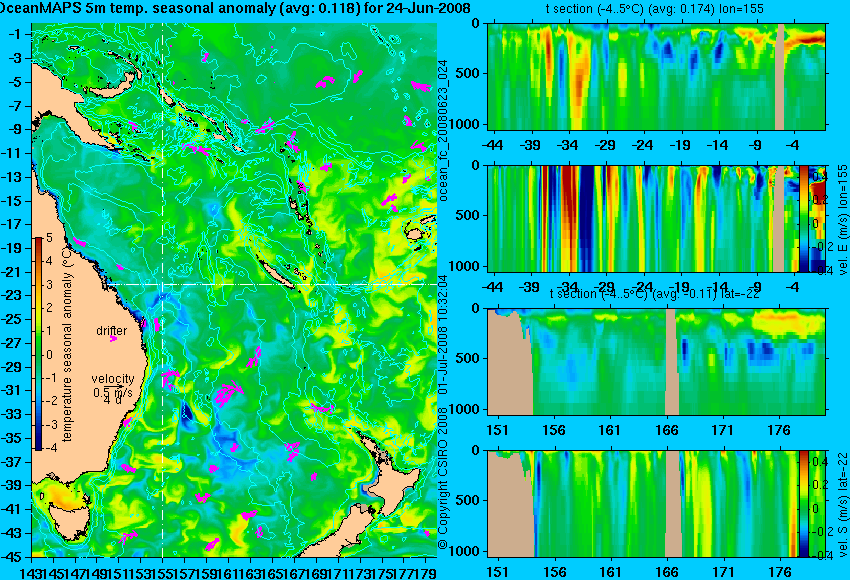Click '-24' on the top lon=155 temperature section axis
850x580 pixels.
[x=642, y=145]
